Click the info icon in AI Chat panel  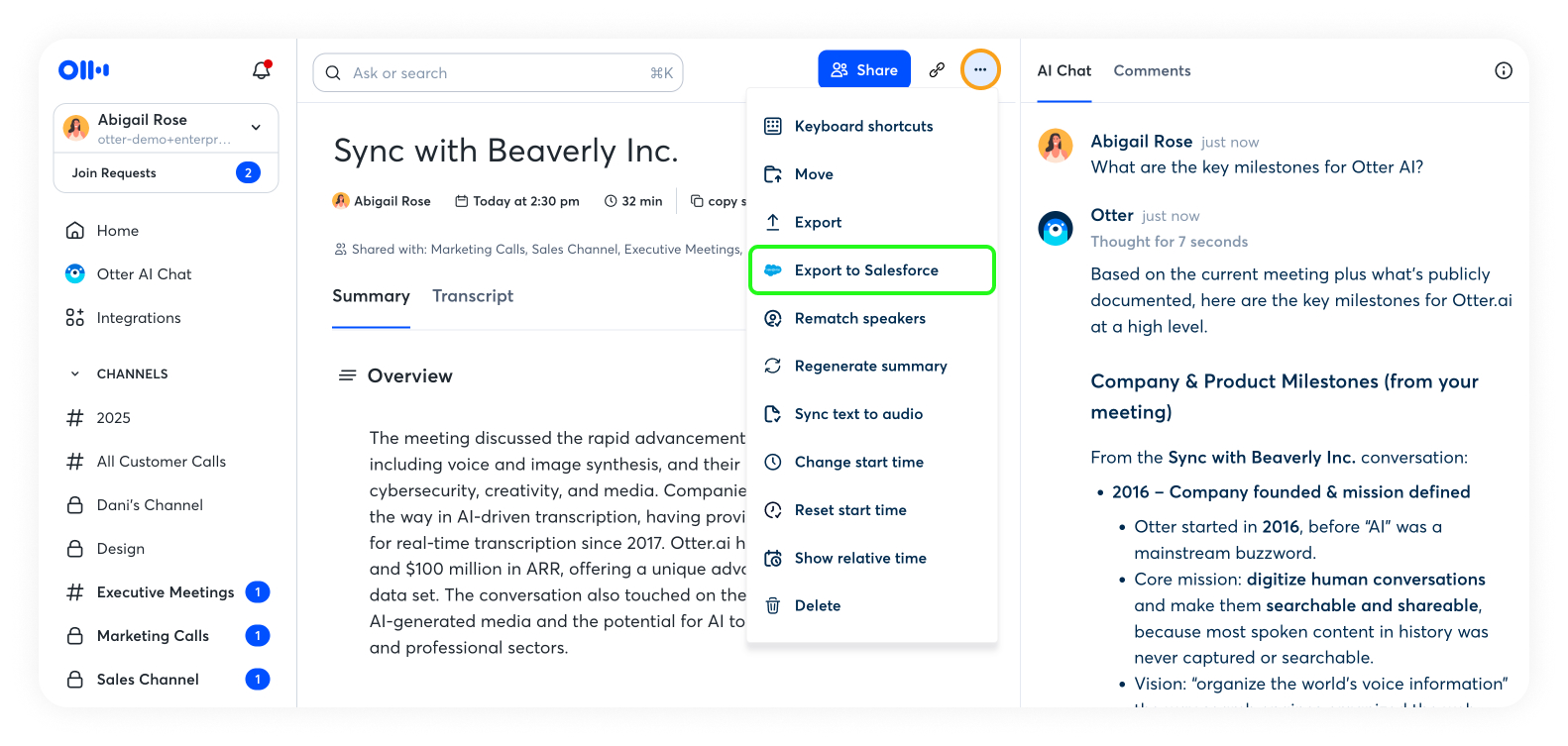click(1504, 70)
